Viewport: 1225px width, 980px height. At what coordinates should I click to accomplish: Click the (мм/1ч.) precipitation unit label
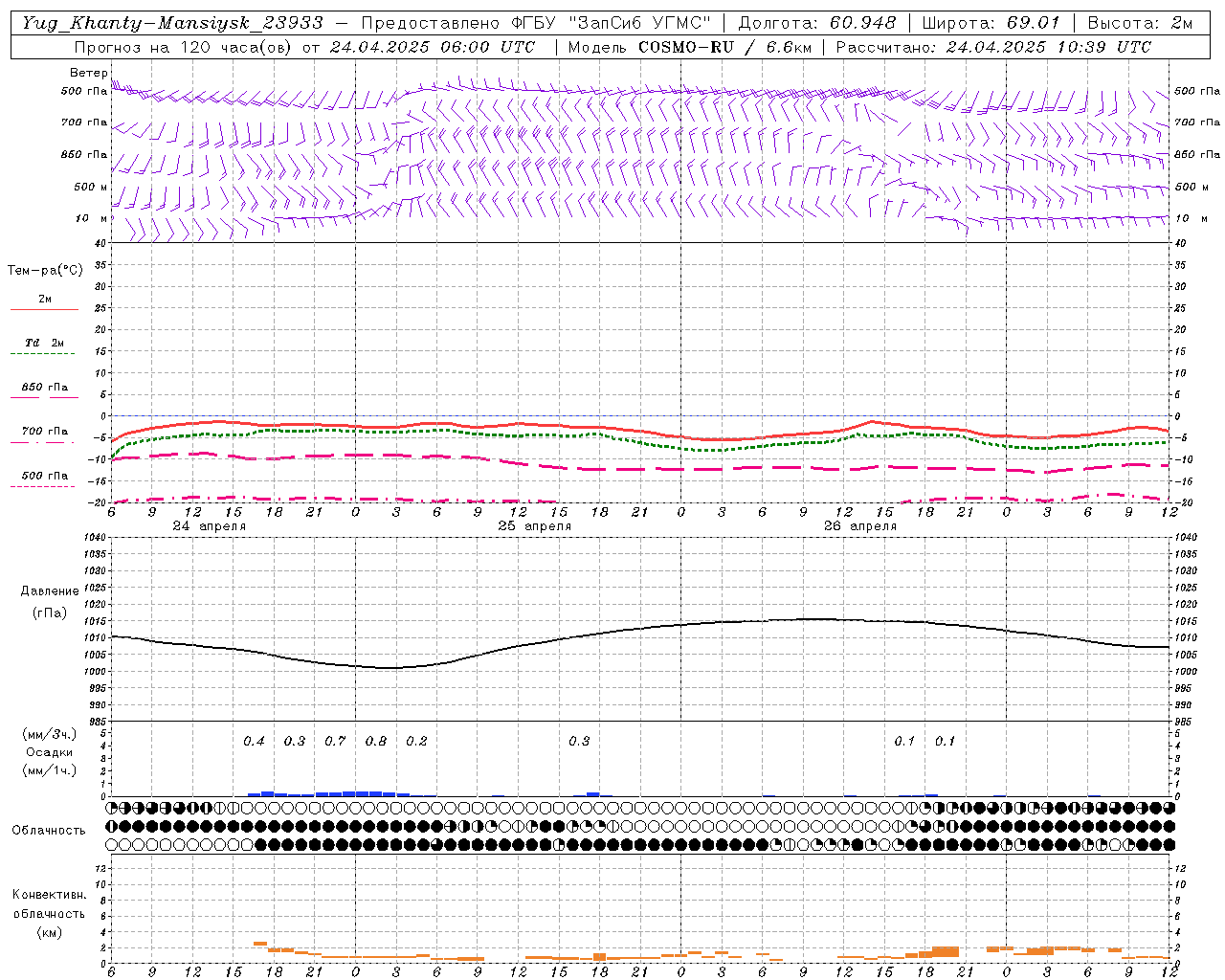[50, 770]
